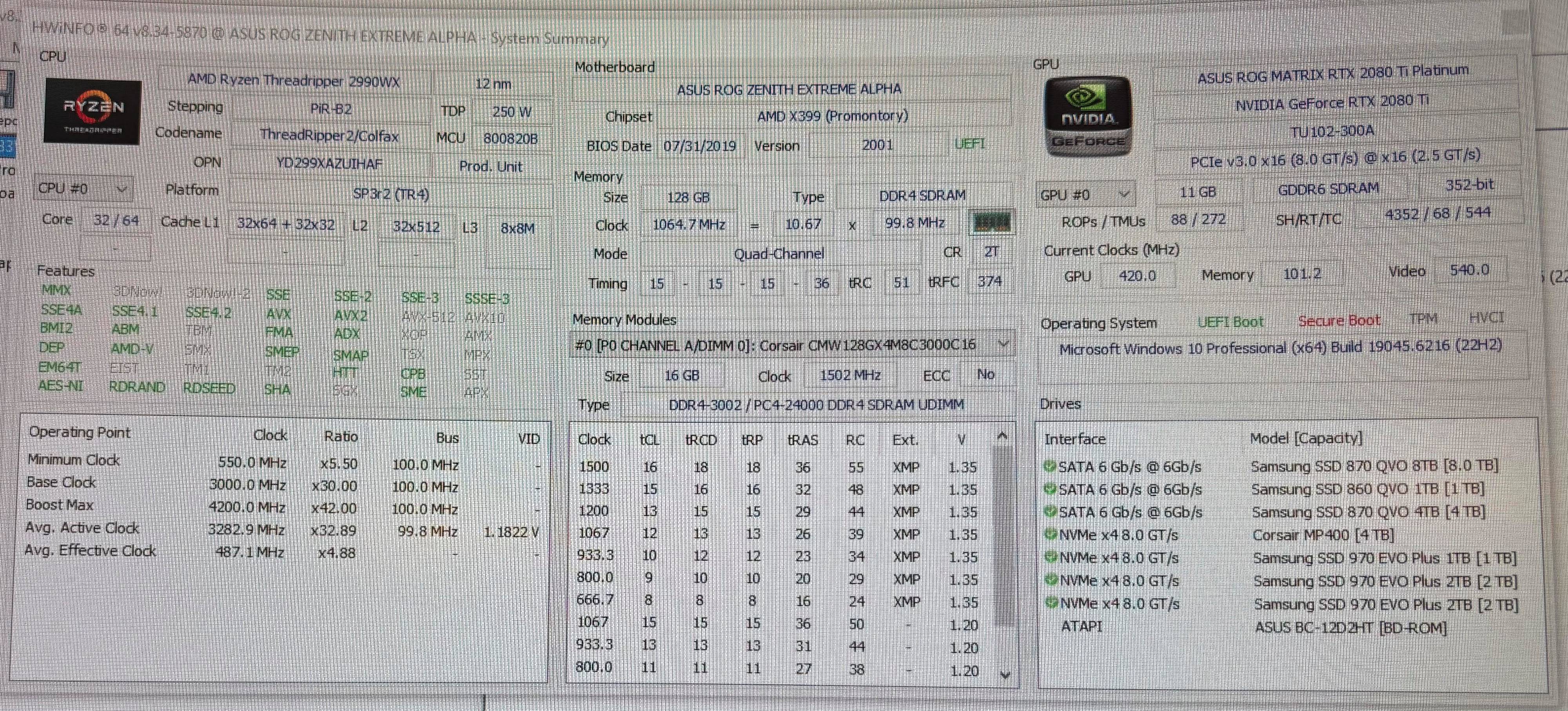Click the Samsung 870 QVO 8TB status icon
The image size is (1568, 711).
(x=1049, y=467)
